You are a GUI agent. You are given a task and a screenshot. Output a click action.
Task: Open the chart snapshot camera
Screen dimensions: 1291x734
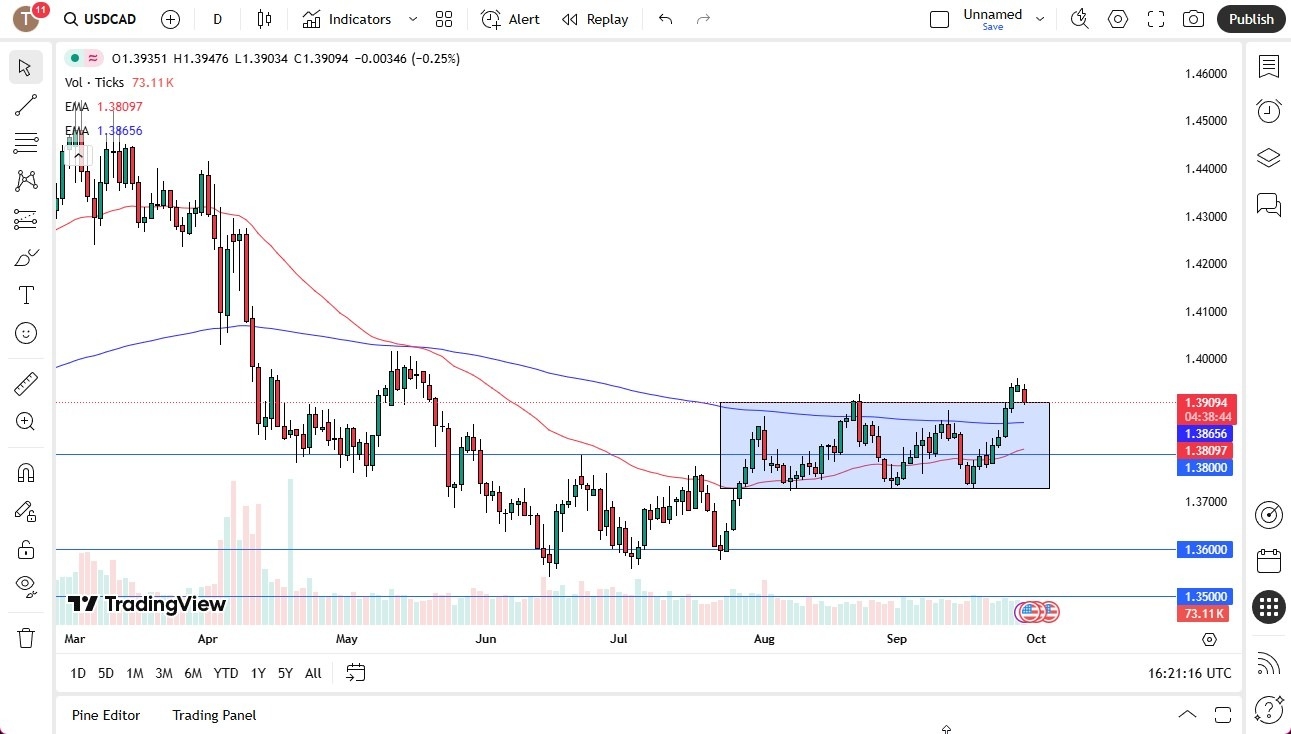click(x=1192, y=18)
